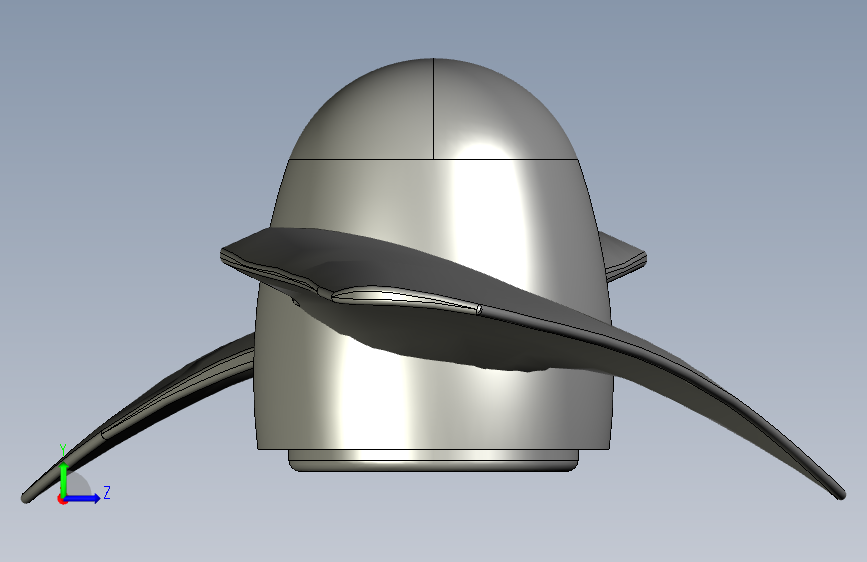Click the red origin point of the triad
This screenshot has height=562, width=867.
[x=62, y=499]
